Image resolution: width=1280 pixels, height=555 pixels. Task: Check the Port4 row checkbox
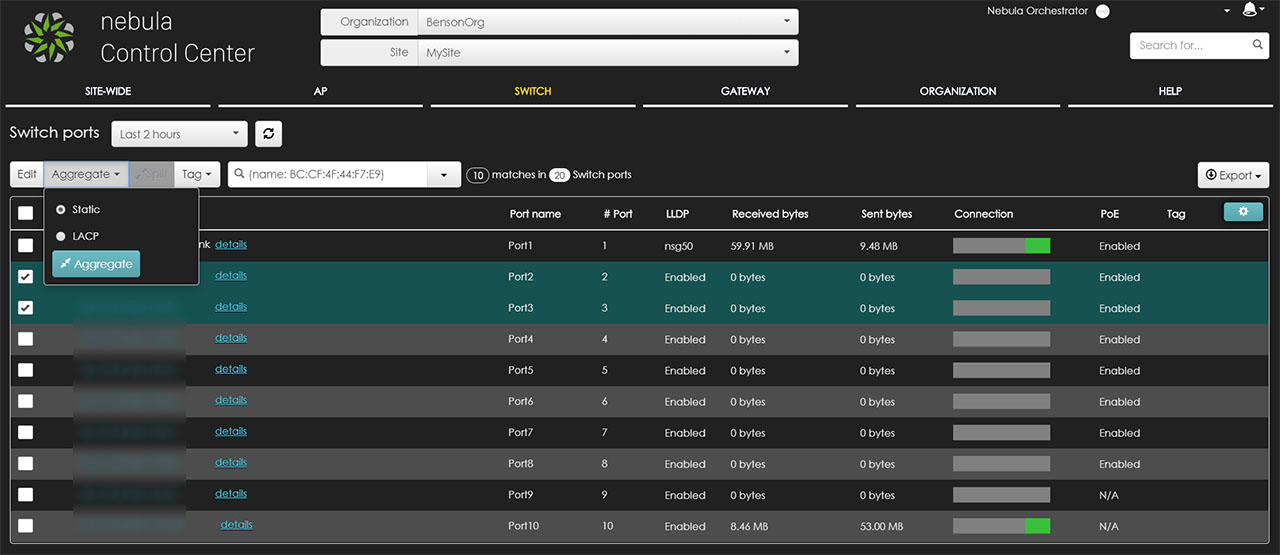[x=26, y=339]
